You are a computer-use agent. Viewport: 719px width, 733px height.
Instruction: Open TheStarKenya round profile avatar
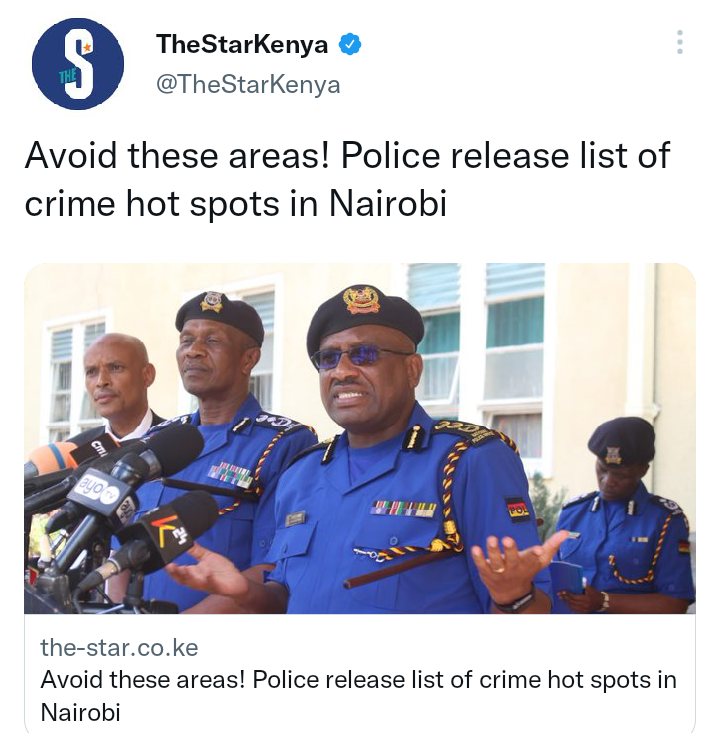click(78, 64)
